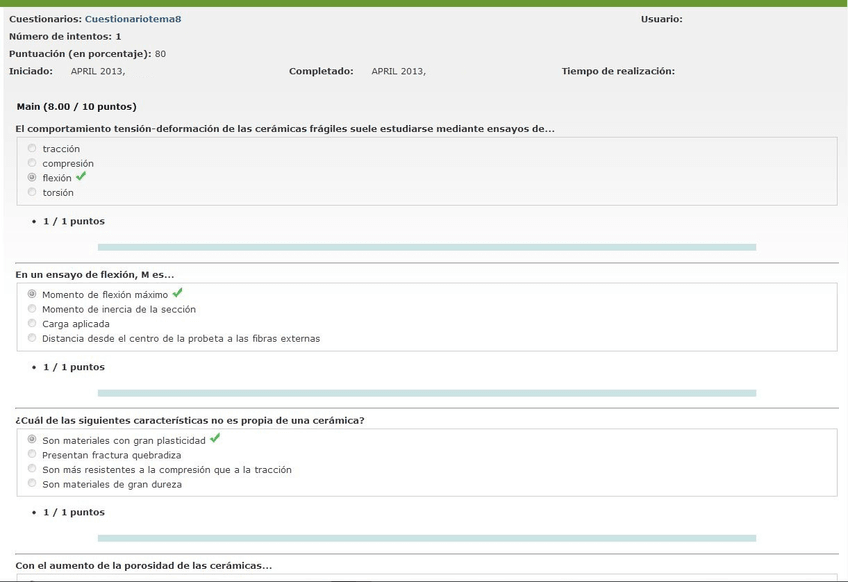Choose 'Momento de inercia de la sección'
The width and height of the screenshot is (848, 582).
coord(32,309)
